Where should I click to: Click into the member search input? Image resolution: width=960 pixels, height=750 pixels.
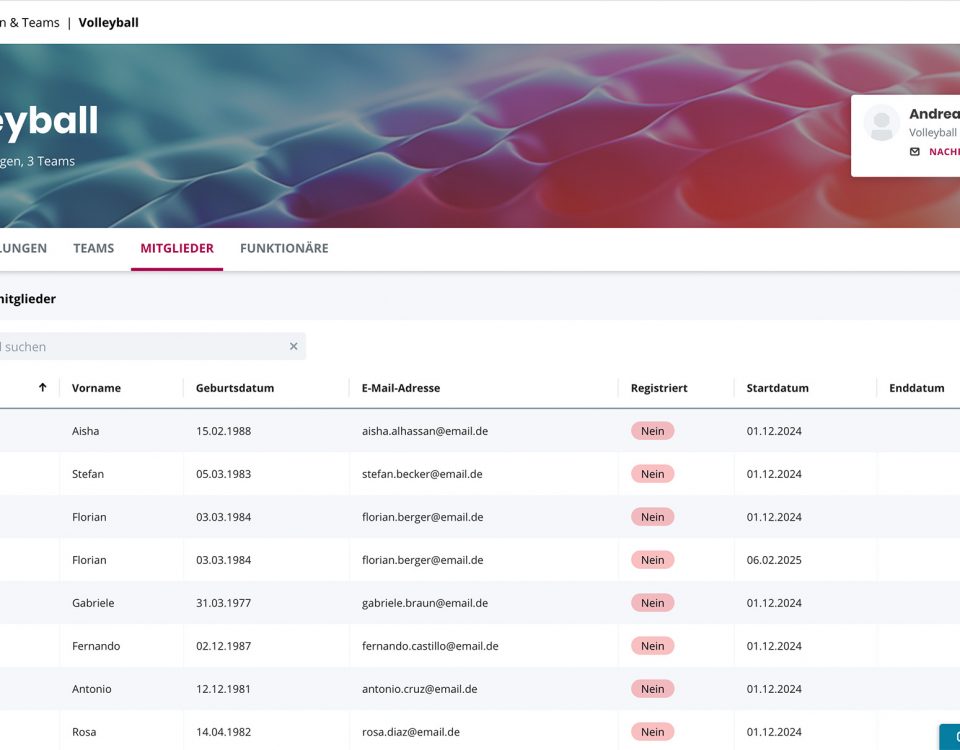pyautogui.click(x=140, y=347)
